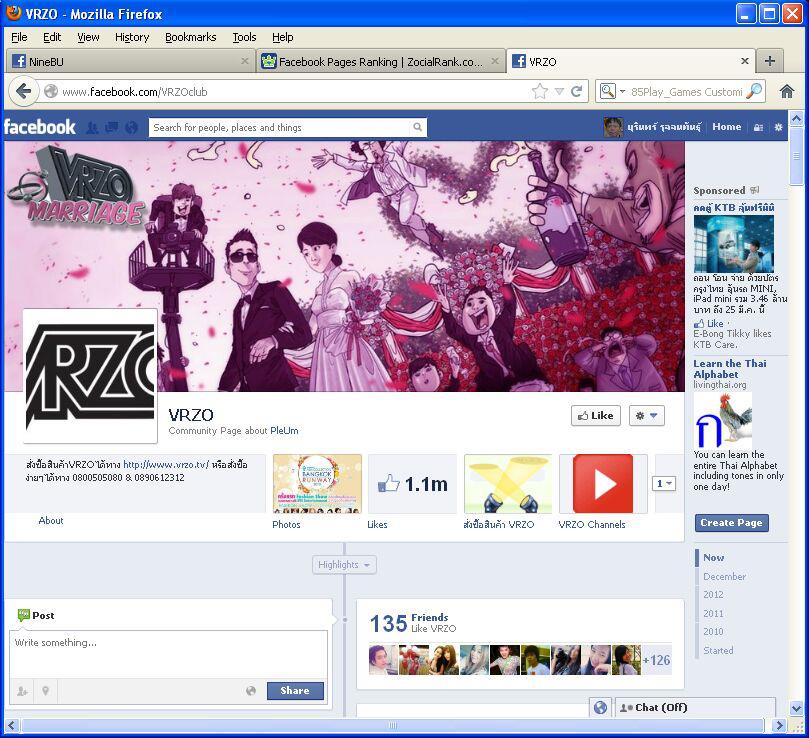Screen dimensions: 809x738
Task: Open the Firefox home page icon
Action: 787,91
